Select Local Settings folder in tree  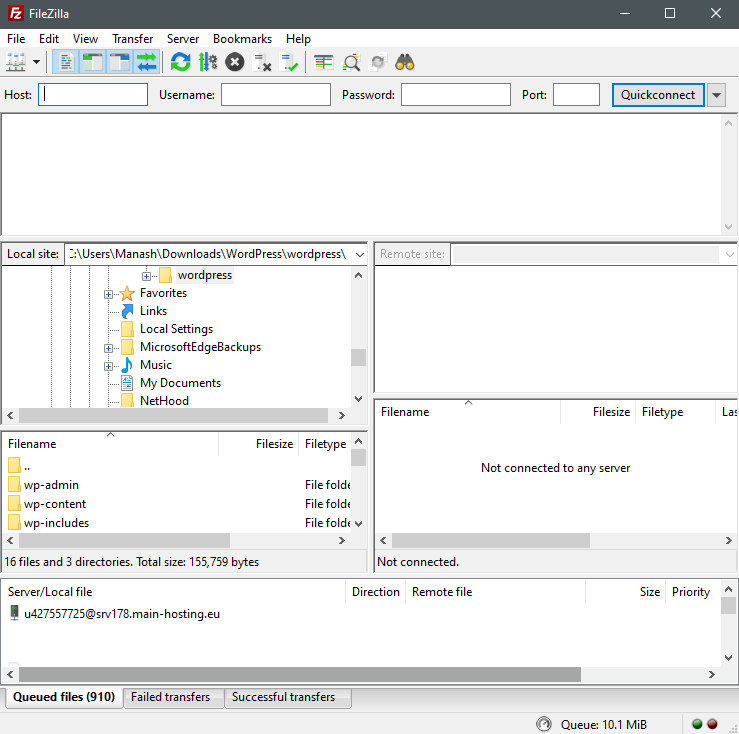[x=176, y=329]
